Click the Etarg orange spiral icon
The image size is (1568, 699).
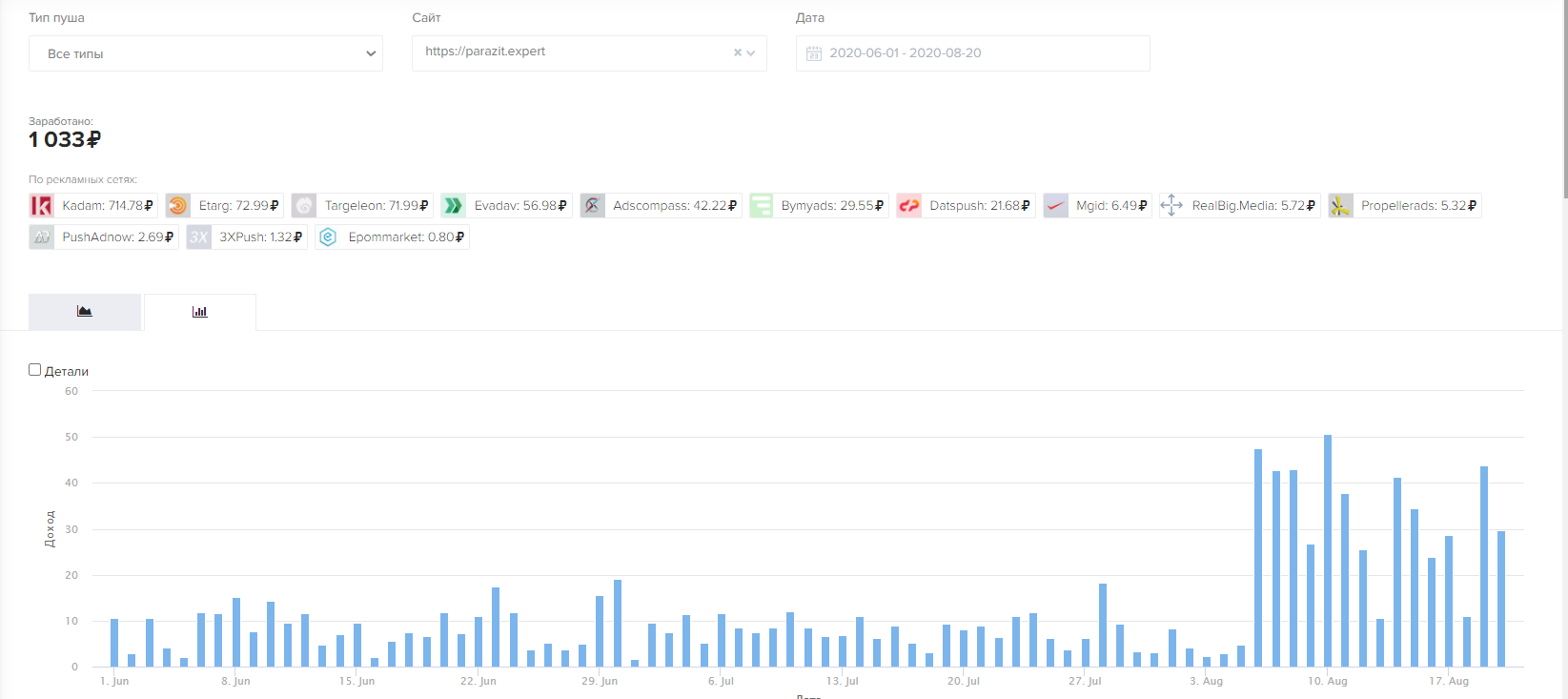click(x=178, y=206)
